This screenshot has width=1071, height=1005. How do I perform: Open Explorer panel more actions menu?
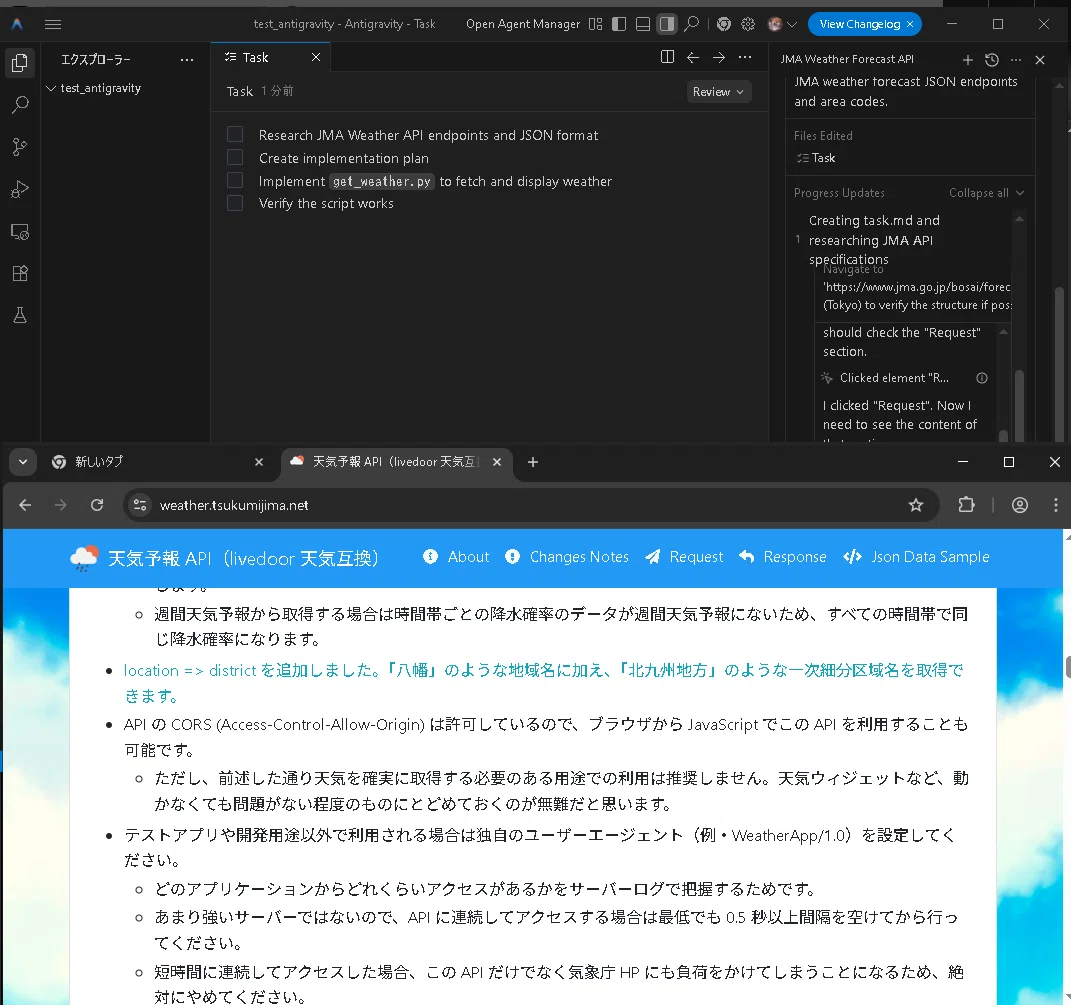coord(186,59)
